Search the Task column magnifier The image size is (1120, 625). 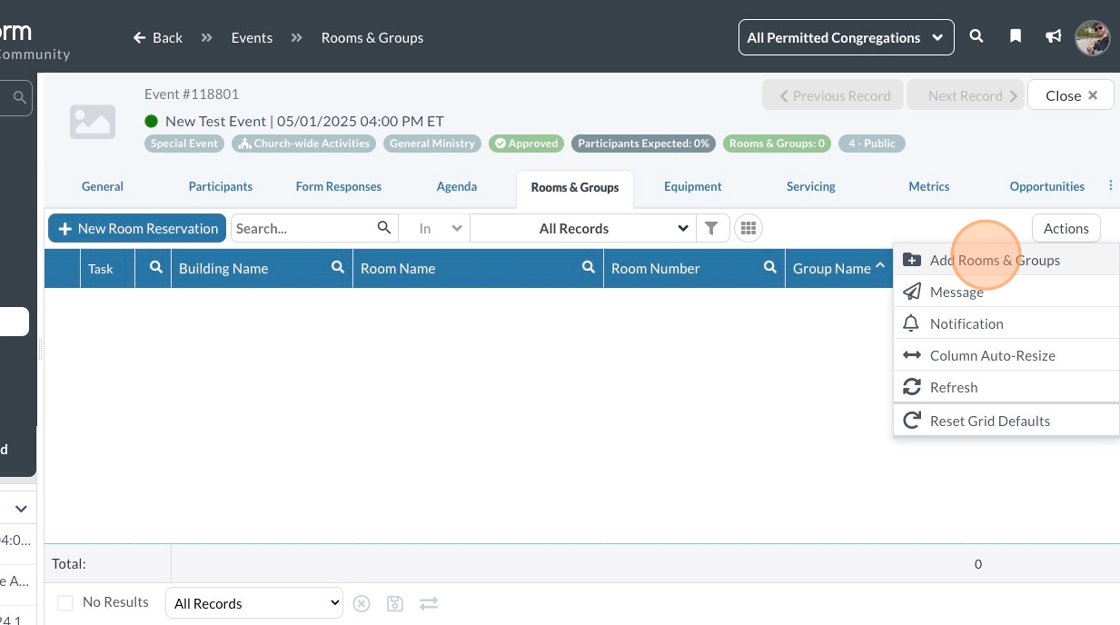coord(156,268)
